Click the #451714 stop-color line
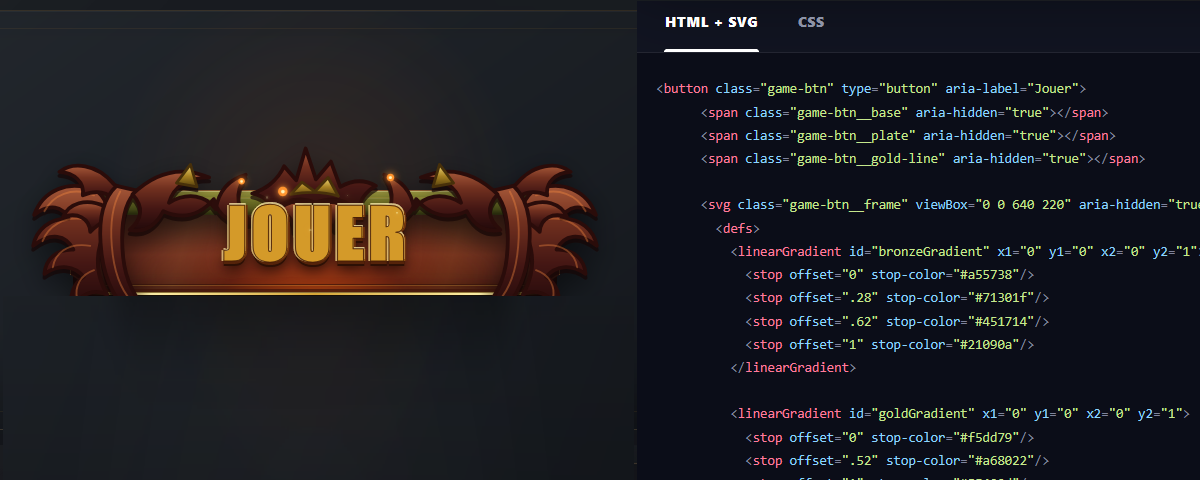Viewport: 1200px width, 480px height. [898, 321]
